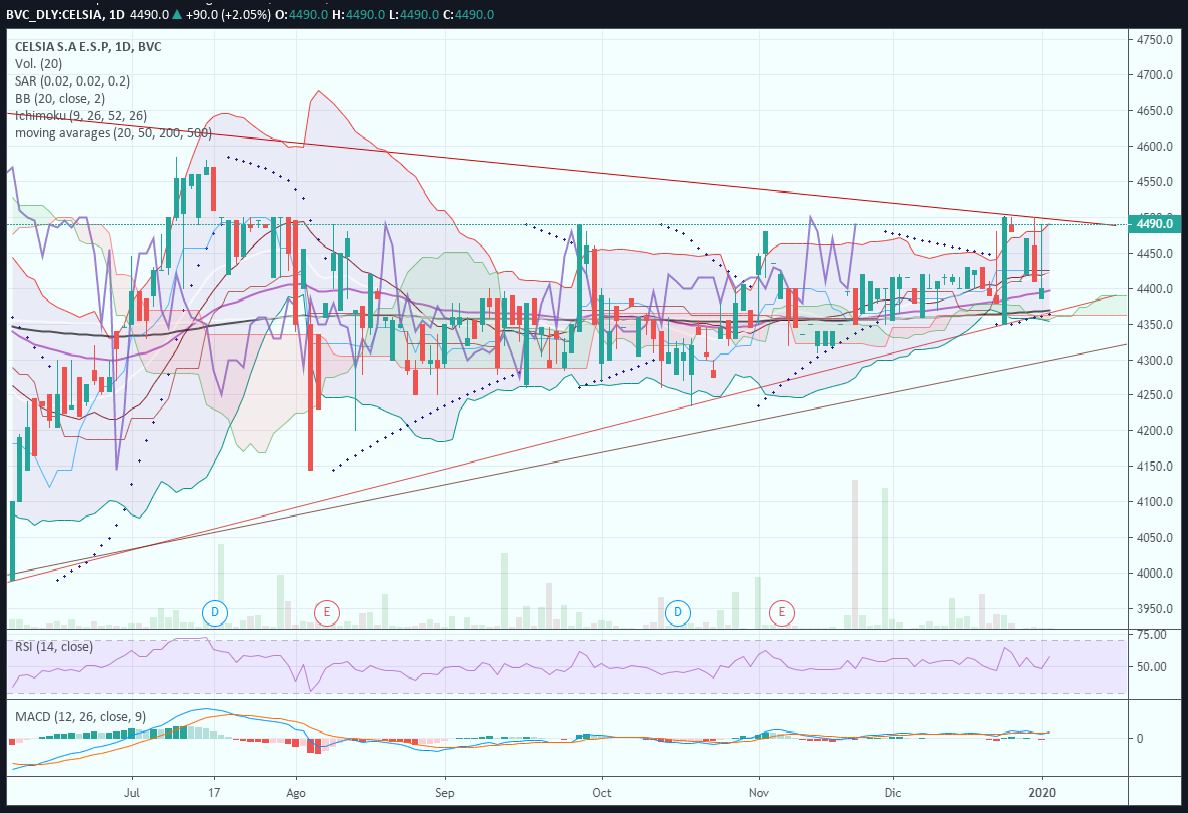The height and width of the screenshot is (813, 1188).
Task: Click the Jul date on the time axis
Action: (x=132, y=793)
